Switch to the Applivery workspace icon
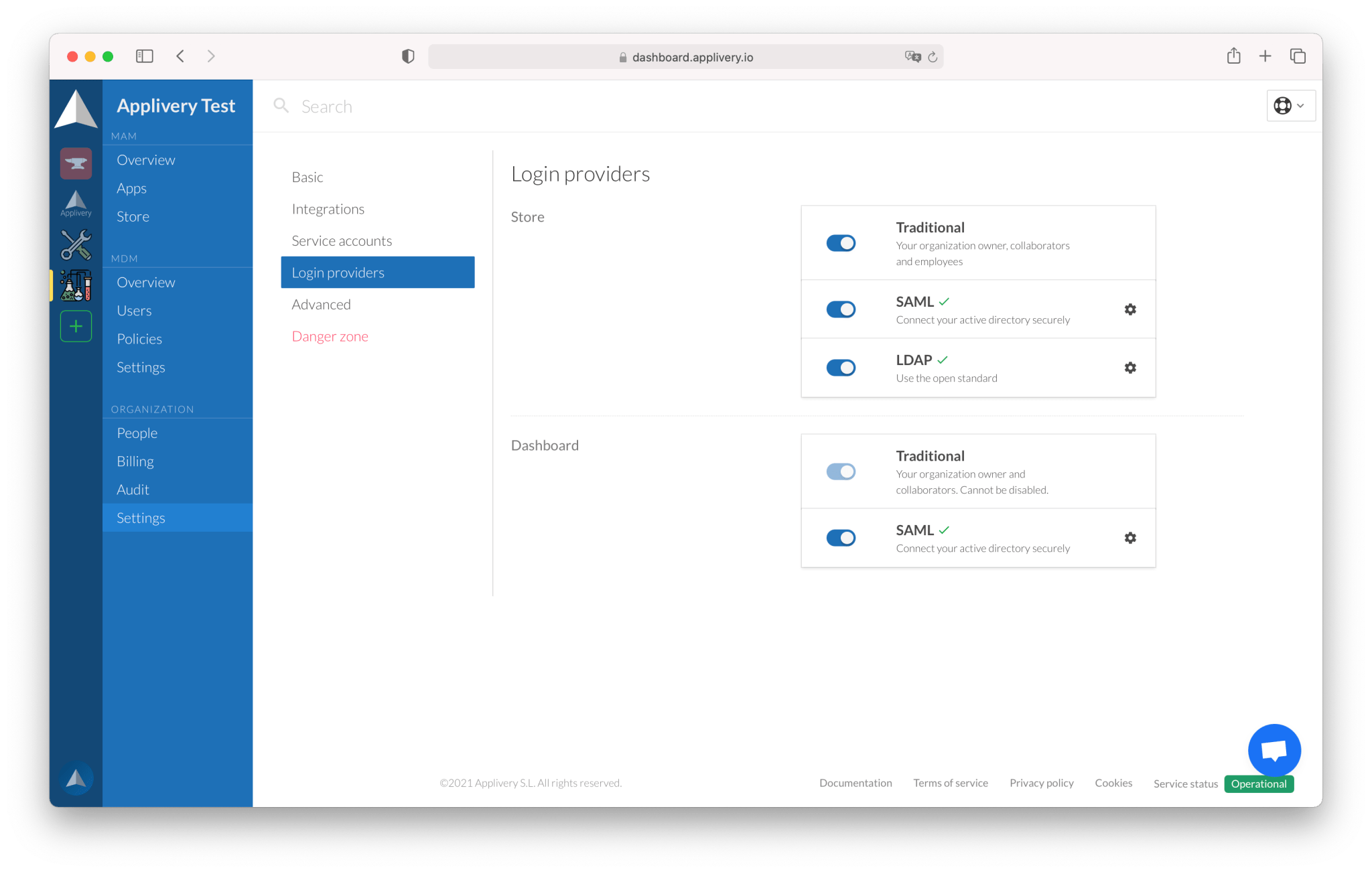This screenshot has width=1372, height=872. (76, 204)
